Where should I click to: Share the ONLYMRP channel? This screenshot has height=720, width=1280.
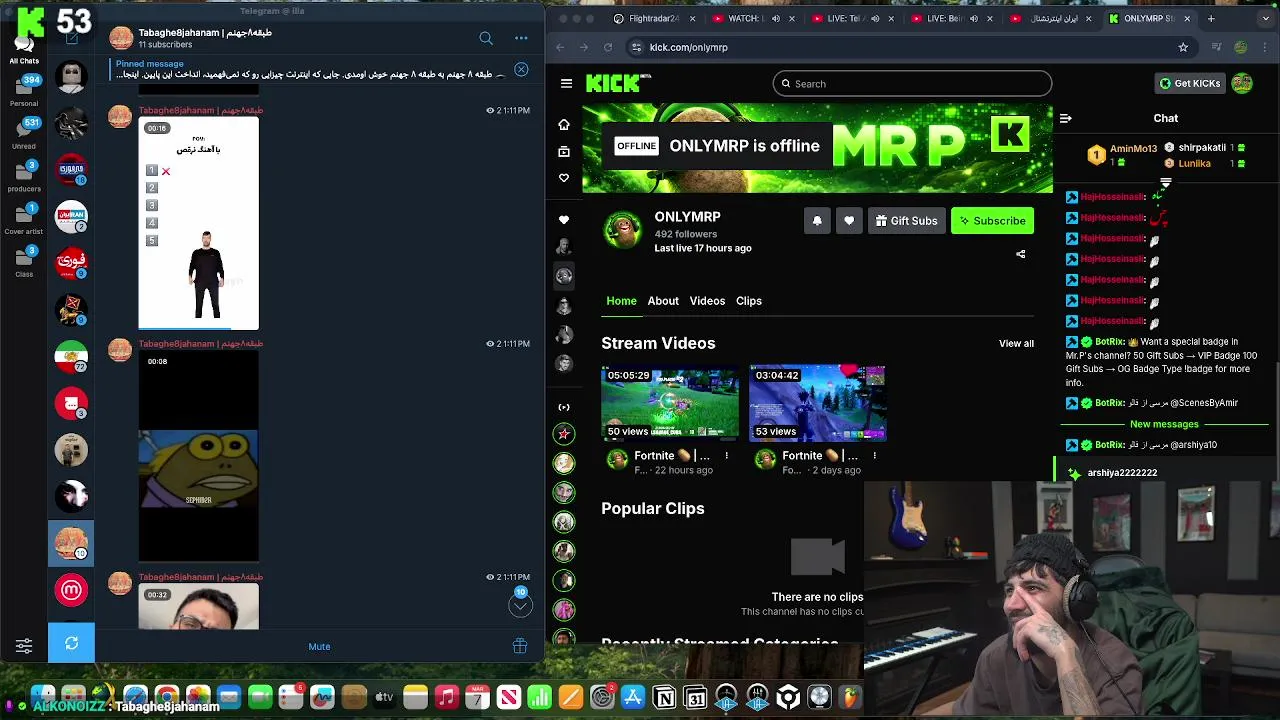[x=1021, y=254]
